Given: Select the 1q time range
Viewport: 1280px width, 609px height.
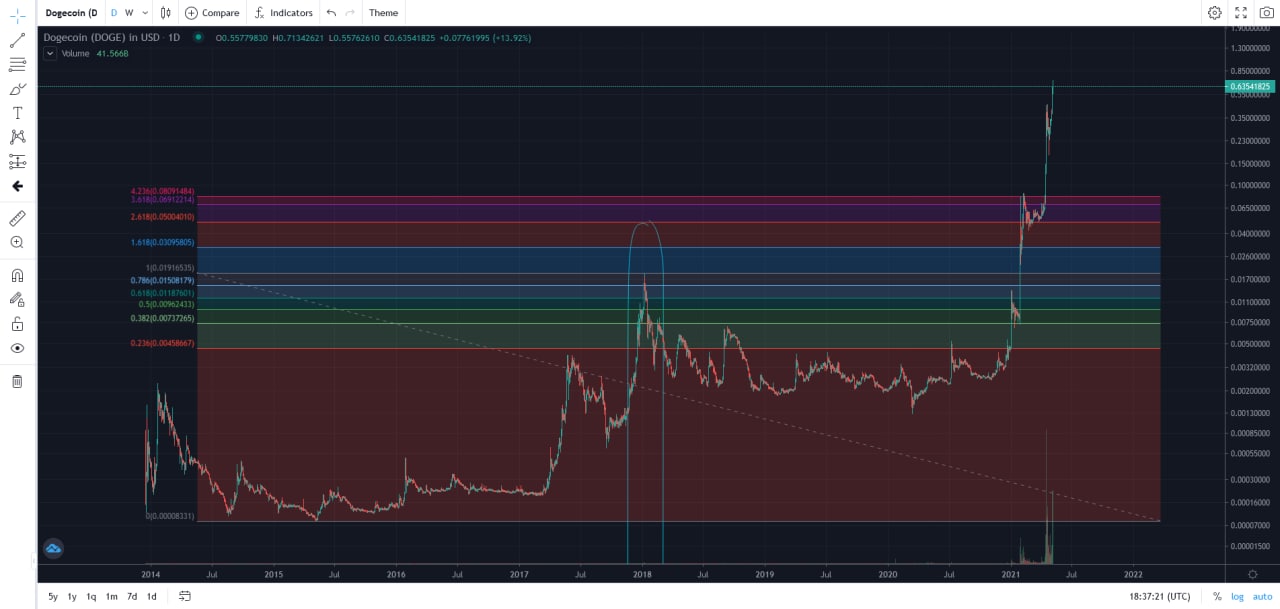Looking at the screenshot, I should point(91,596).
